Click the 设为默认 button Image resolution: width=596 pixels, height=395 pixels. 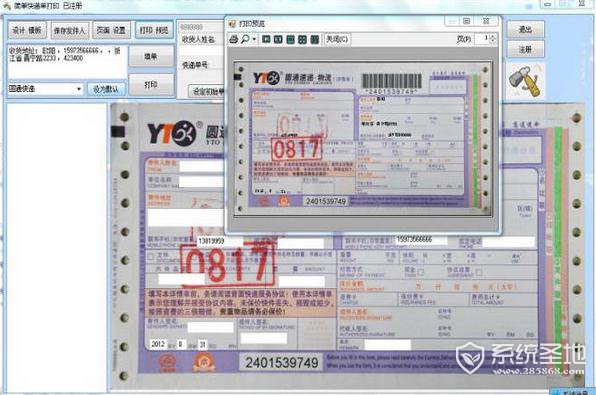pyautogui.click(x=106, y=89)
